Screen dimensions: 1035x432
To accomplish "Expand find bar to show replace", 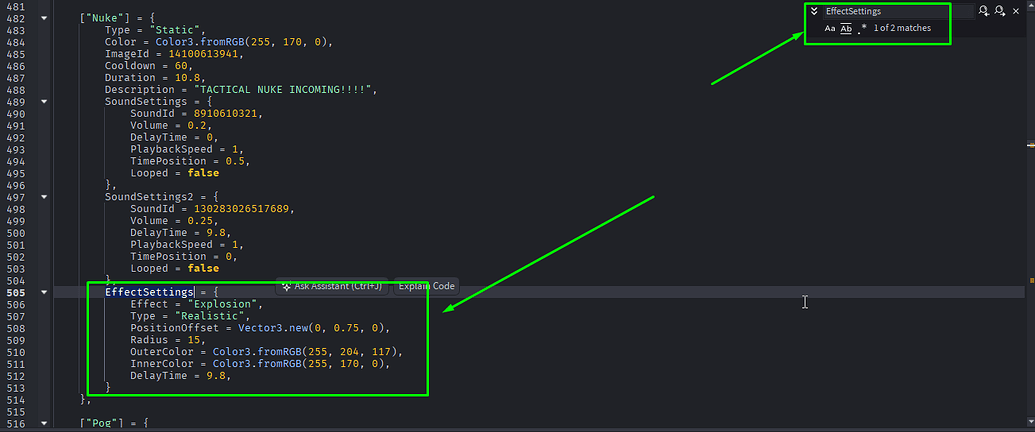I will pos(814,11).
